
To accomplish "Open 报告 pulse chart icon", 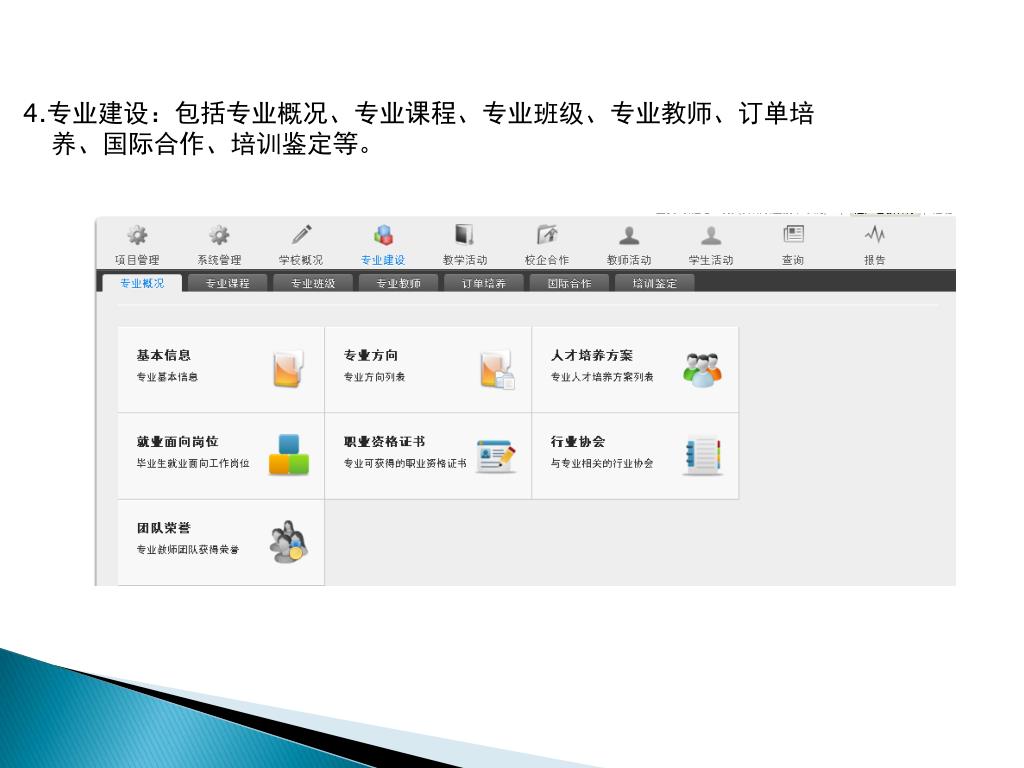I will click(875, 234).
